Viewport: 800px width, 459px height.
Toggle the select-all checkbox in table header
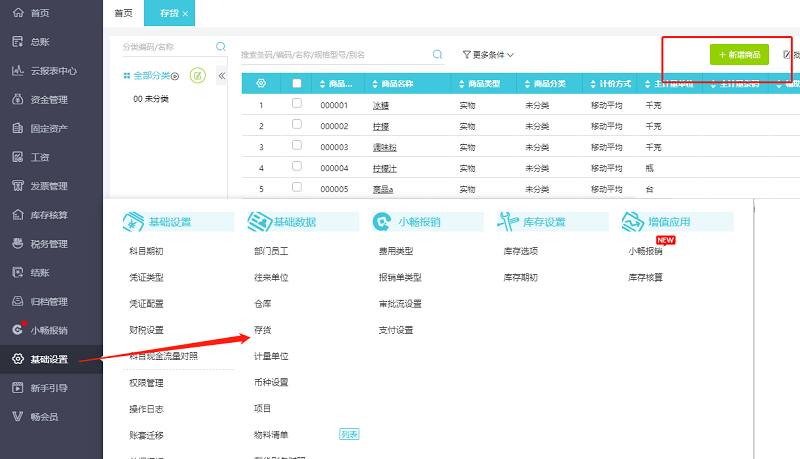click(x=296, y=83)
